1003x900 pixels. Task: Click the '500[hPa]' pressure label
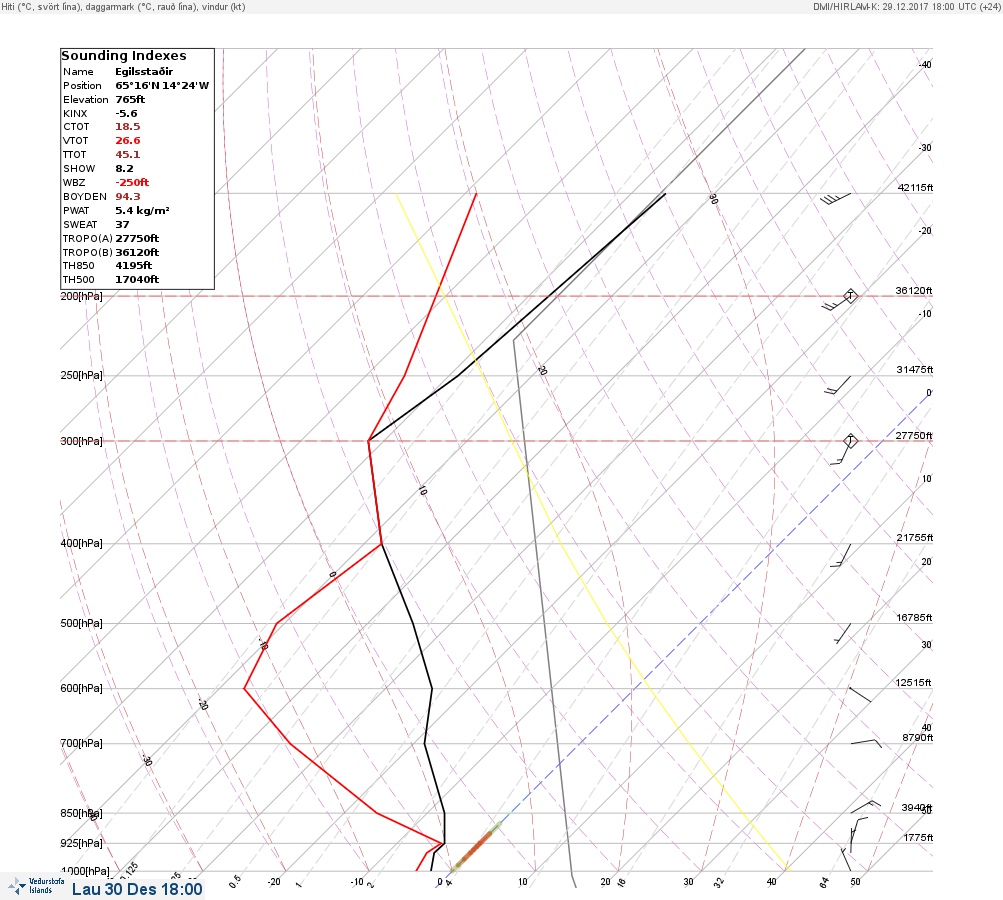81,623
